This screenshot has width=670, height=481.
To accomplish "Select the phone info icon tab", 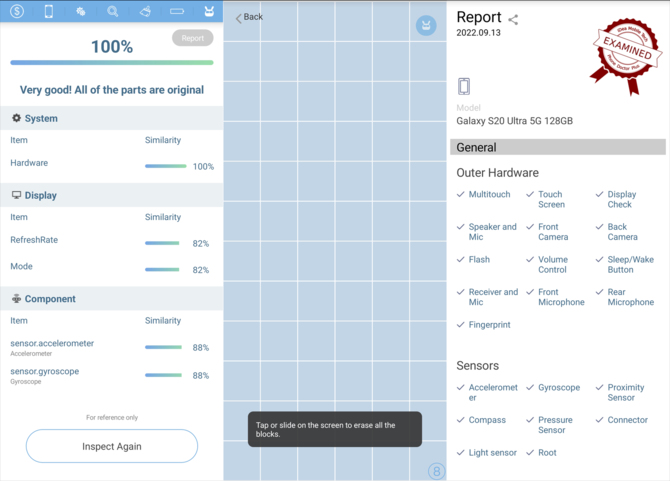I will [49, 11].
